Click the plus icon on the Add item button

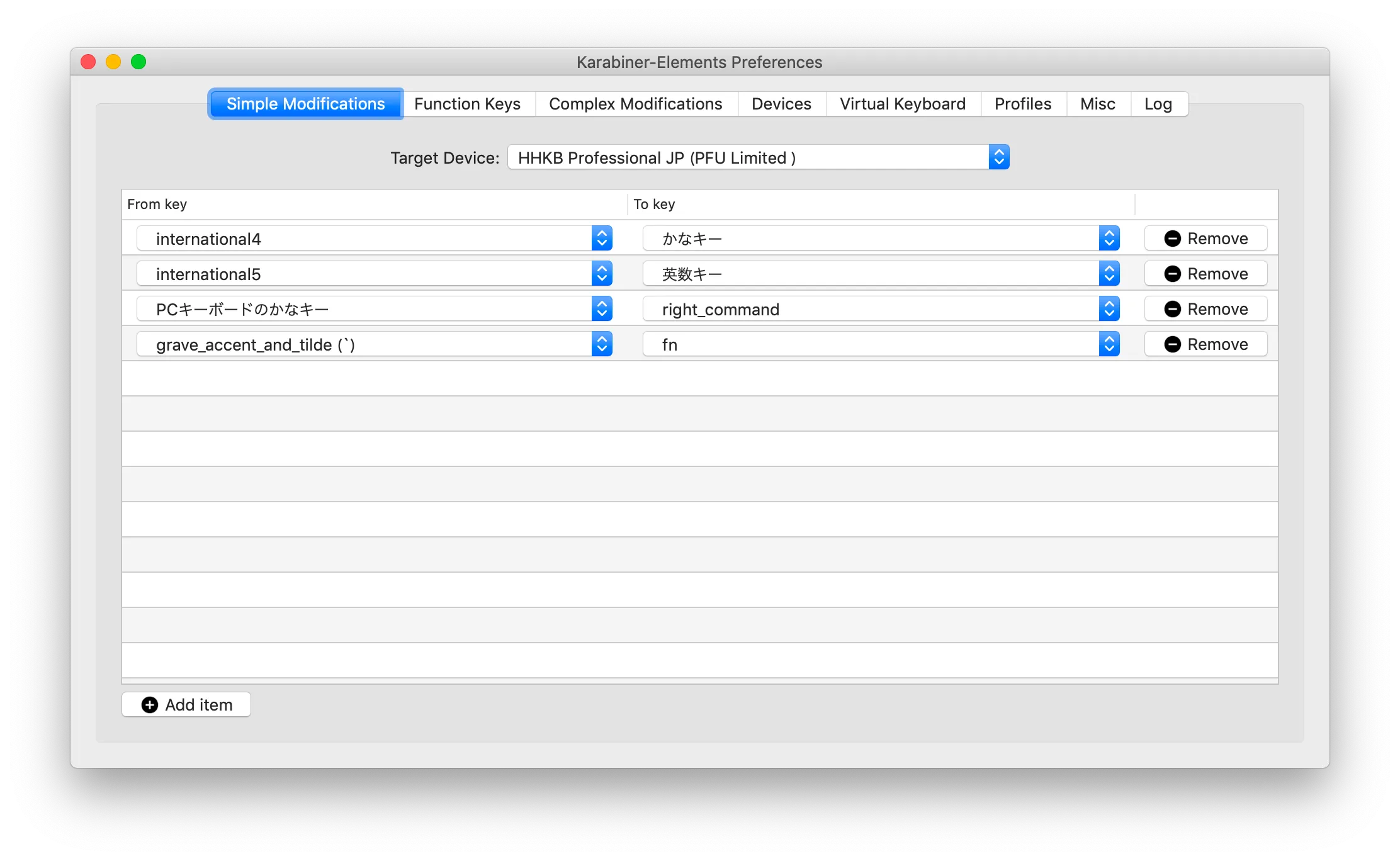tap(149, 704)
